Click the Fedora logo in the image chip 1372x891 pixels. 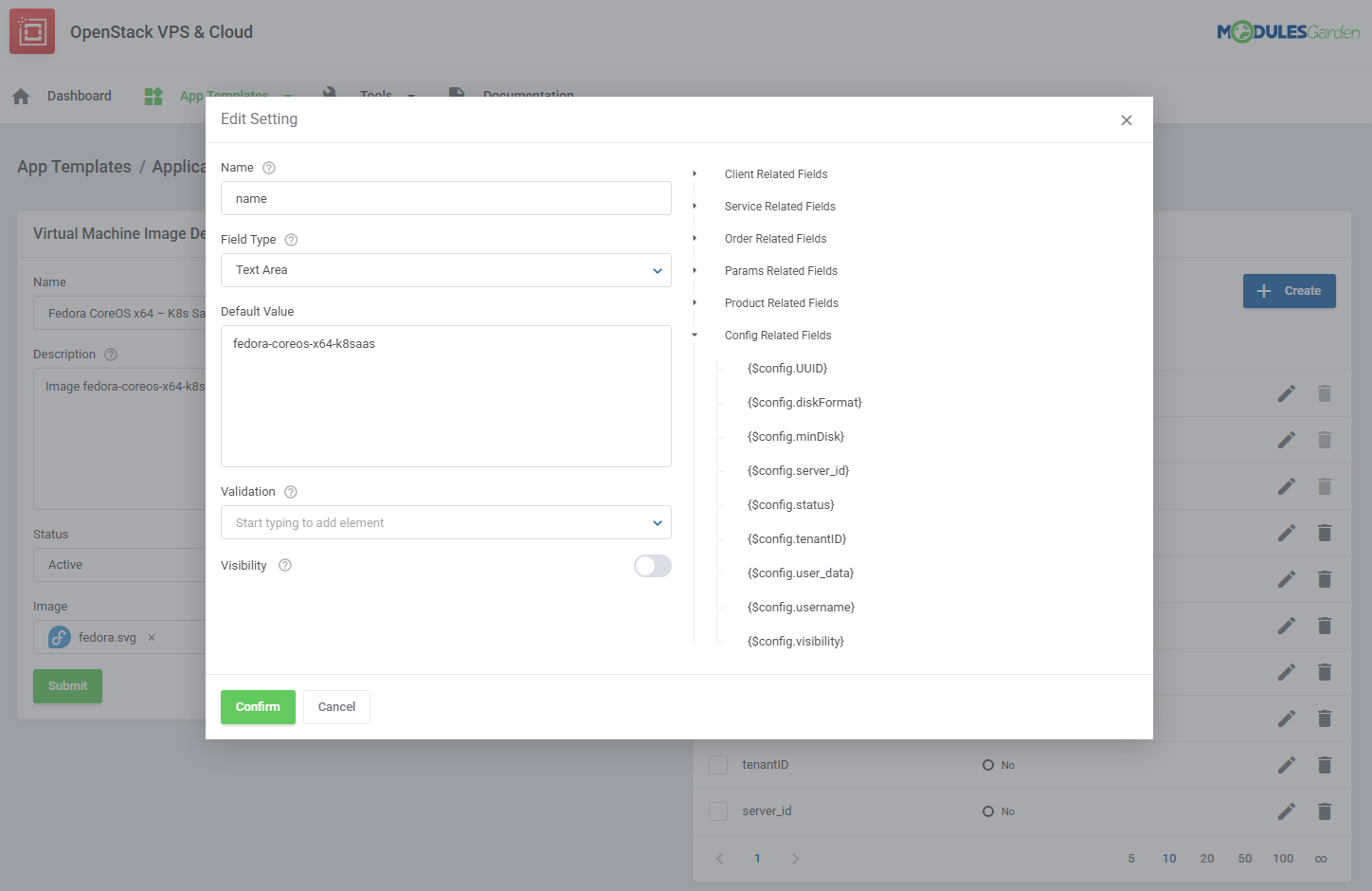click(x=60, y=637)
